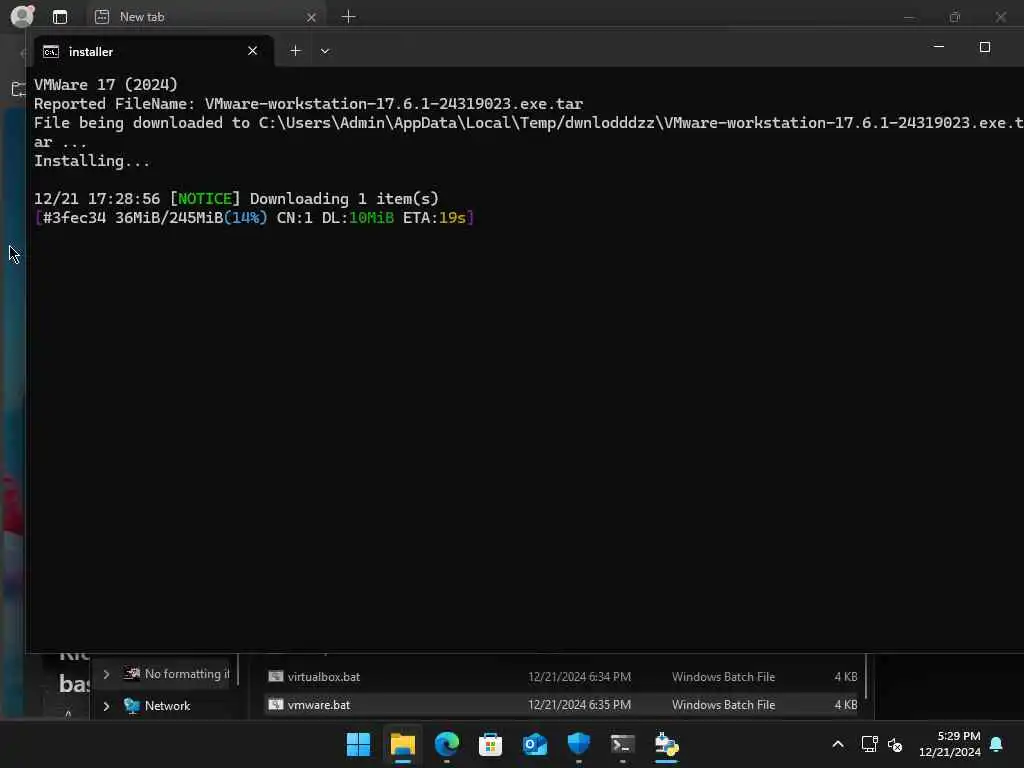Click the ETA:19s download progress text

pyautogui.click(x=434, y=217)
